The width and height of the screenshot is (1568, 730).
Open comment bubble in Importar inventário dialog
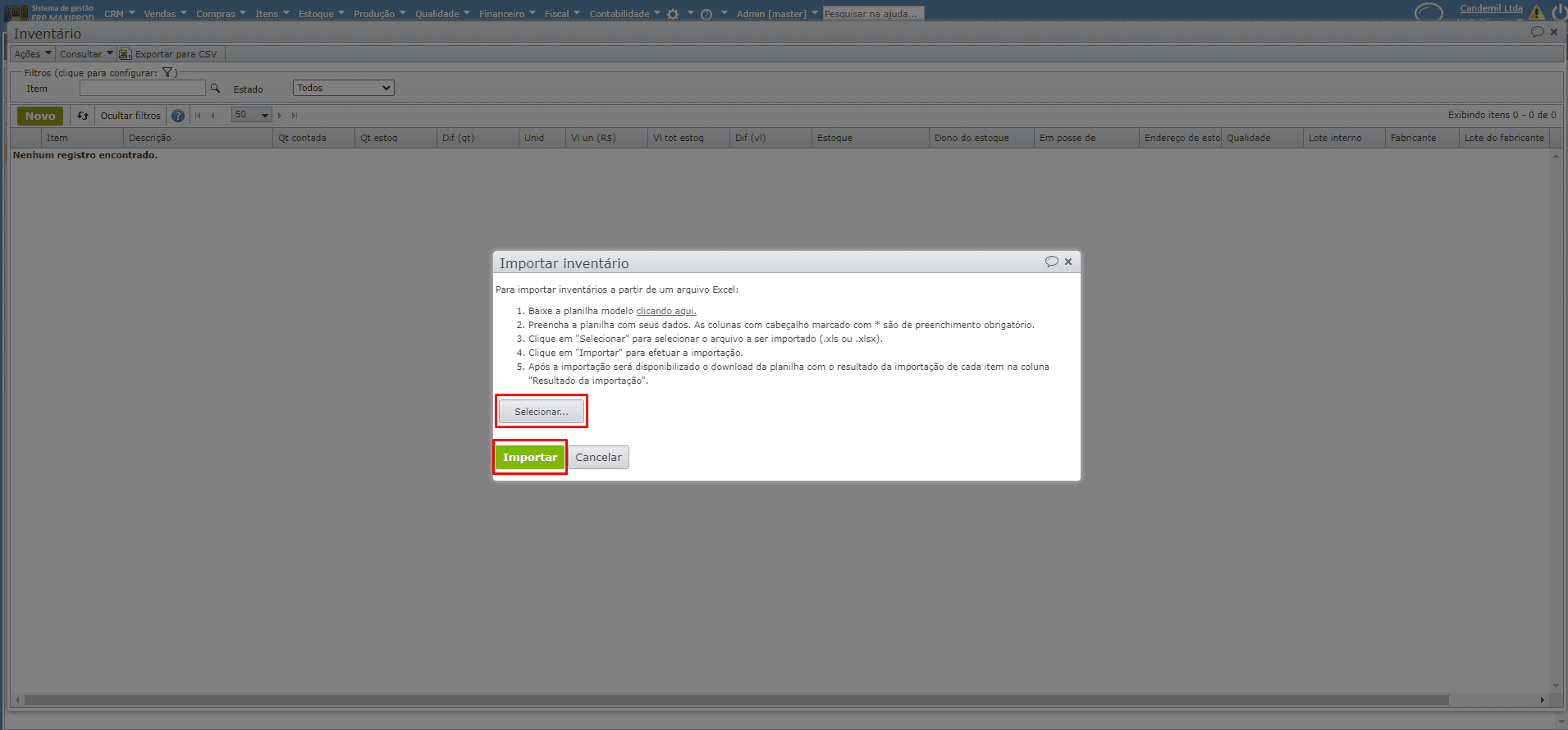pos(1051,262)
